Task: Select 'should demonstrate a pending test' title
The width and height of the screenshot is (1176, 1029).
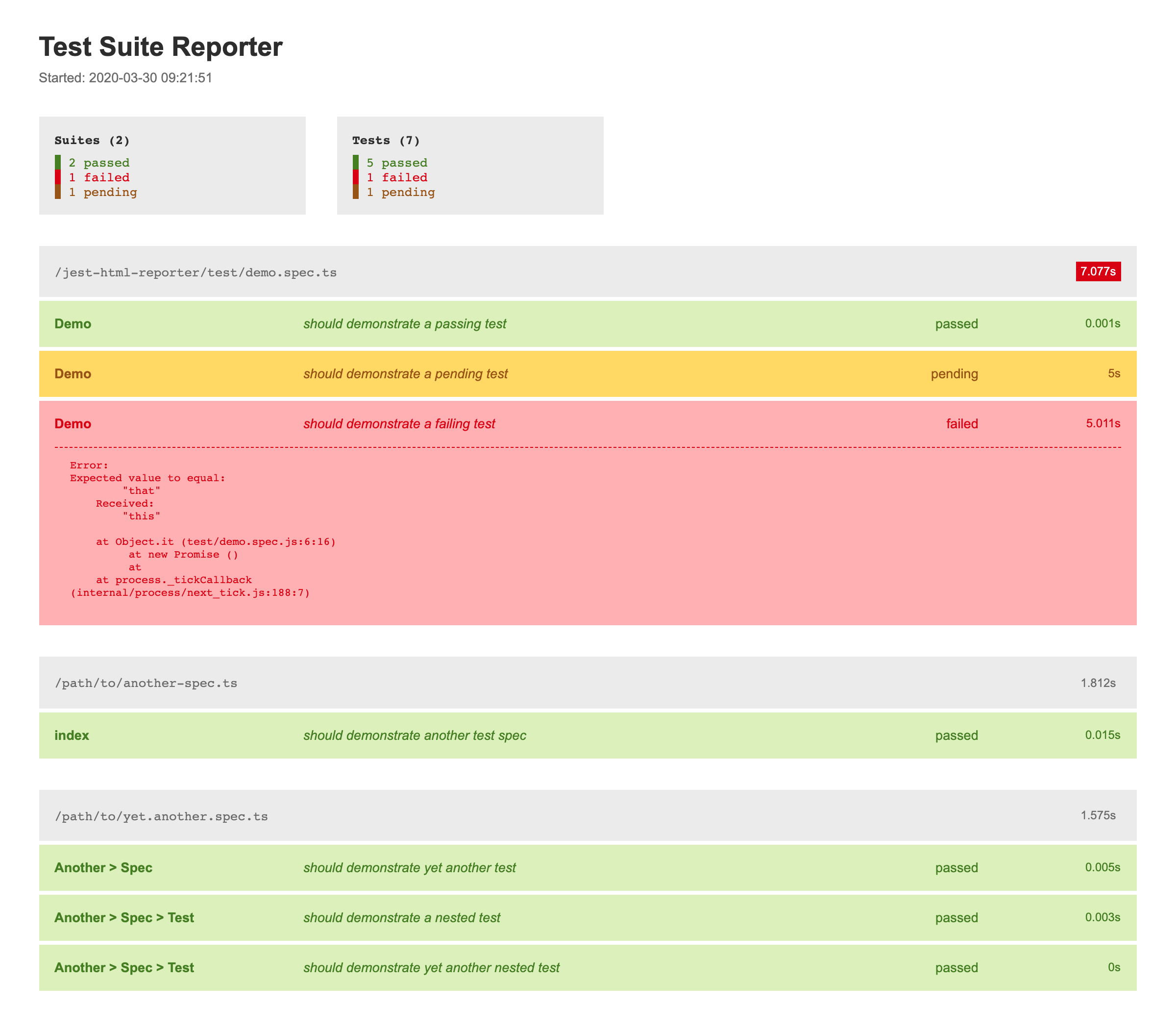Action: pyautogui.click(x=405, y=374)
